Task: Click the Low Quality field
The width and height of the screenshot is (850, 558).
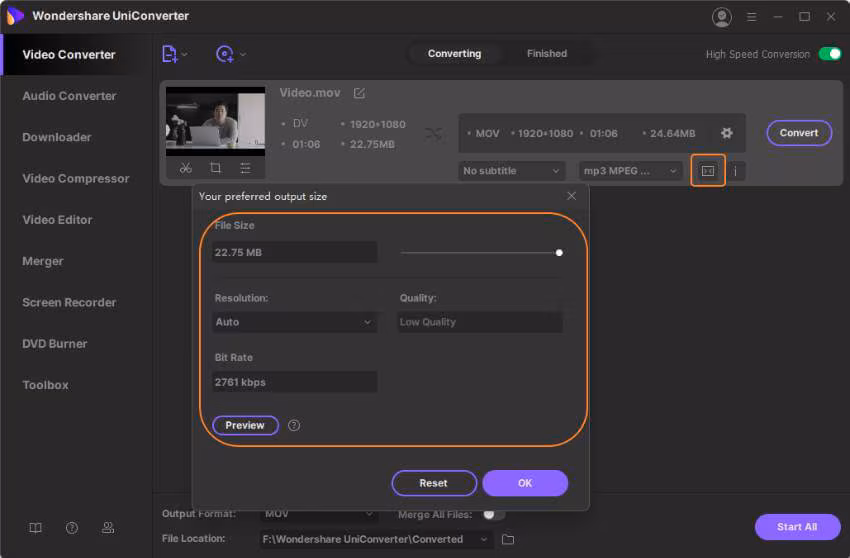Action: [480, 322]
